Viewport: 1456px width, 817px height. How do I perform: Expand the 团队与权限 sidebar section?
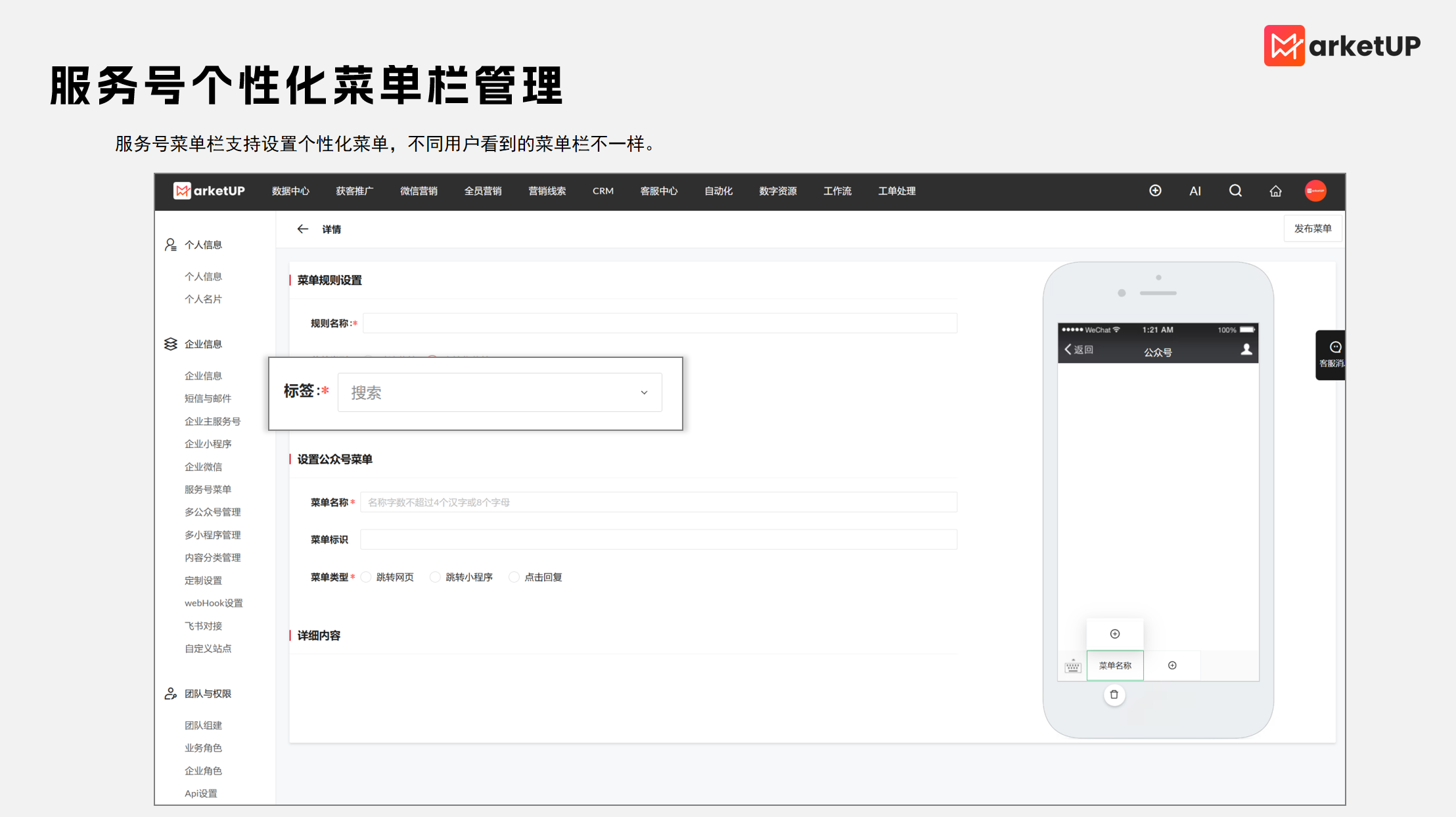click(x=208, y=694)
